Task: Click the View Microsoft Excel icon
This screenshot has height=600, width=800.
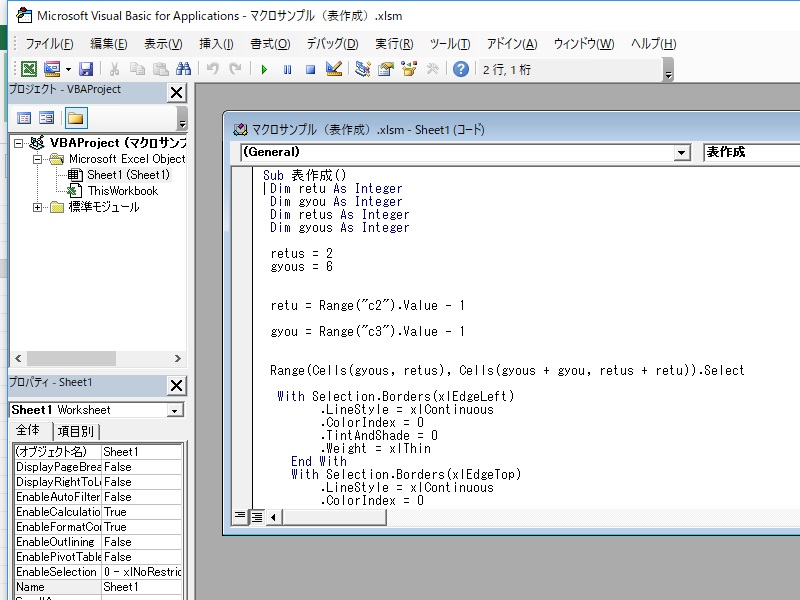Action: coord(29,69)
